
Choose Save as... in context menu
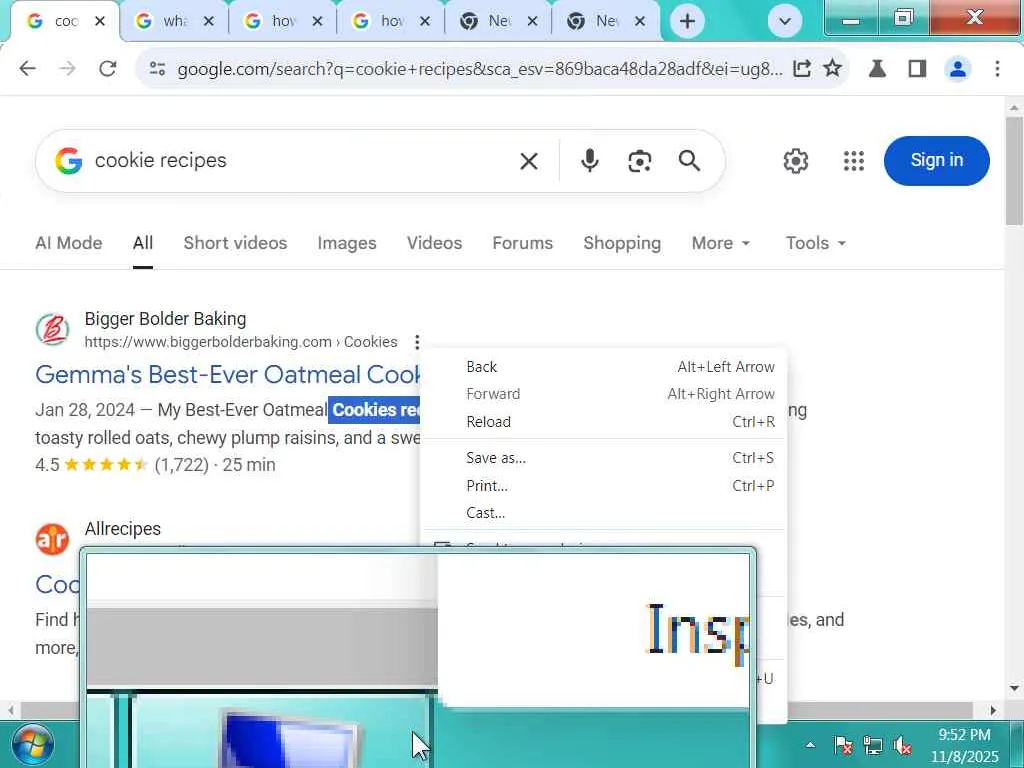pyautogui.click(x=603, y=458)
